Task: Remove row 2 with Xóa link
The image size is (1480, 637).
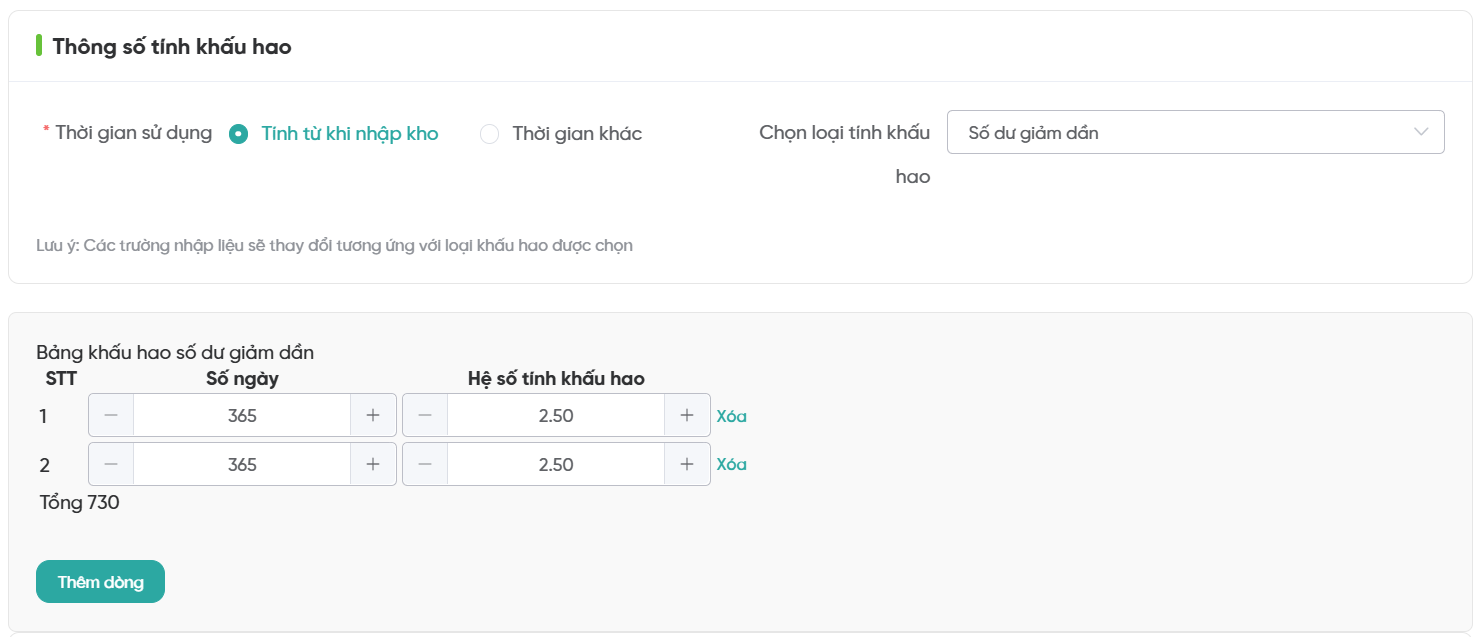Action: [x=731, y=464]
